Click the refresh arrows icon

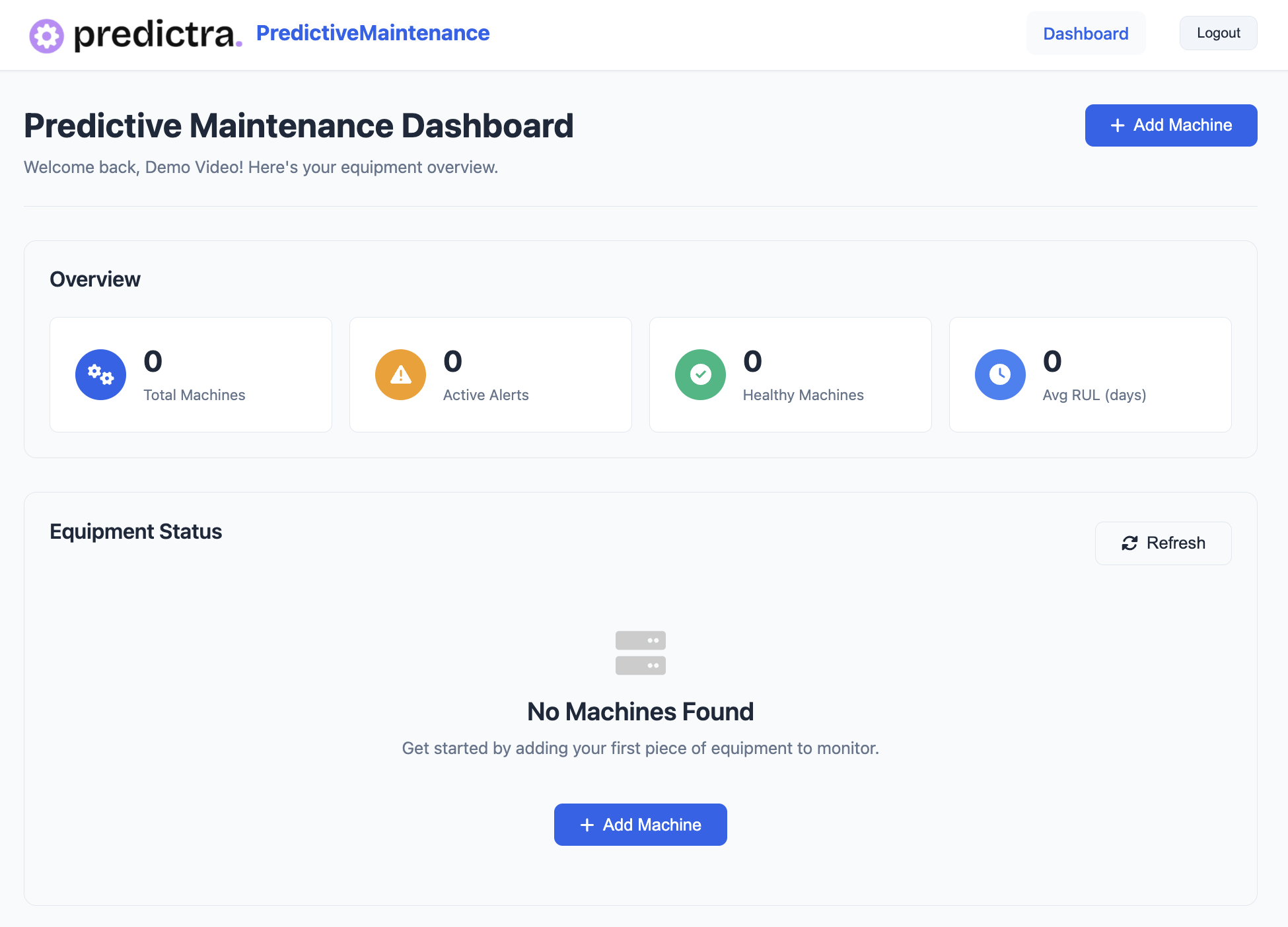(1129, 543)
